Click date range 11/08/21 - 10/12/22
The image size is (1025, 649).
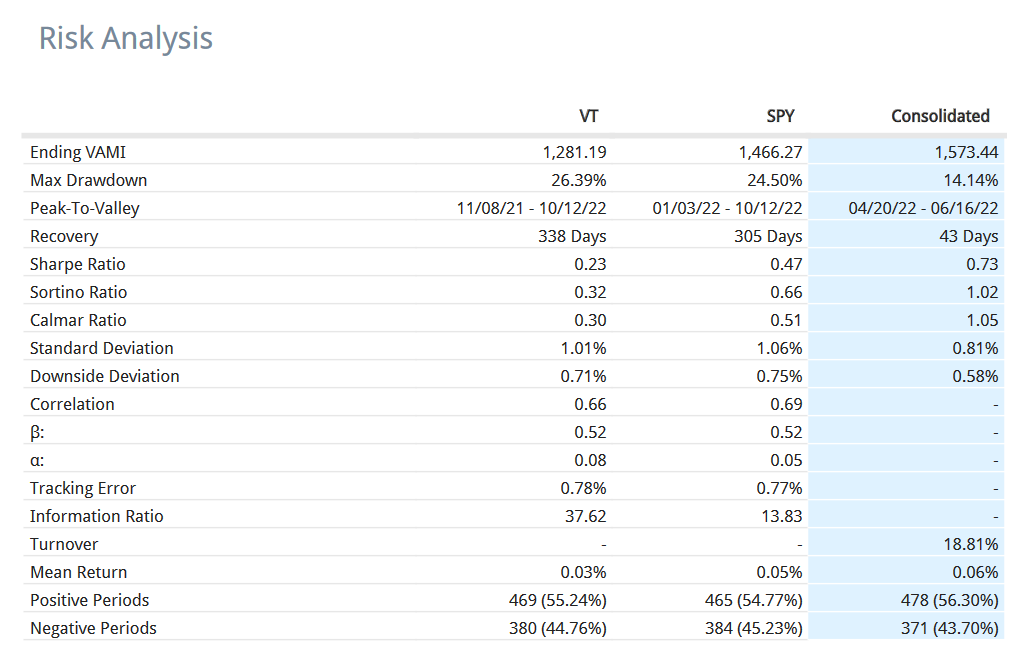click(x=531, y=208)
